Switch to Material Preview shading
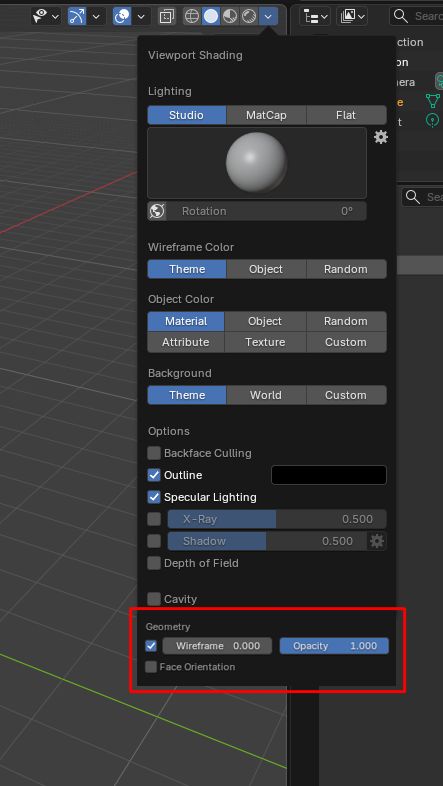 click(x=230, y=17)
